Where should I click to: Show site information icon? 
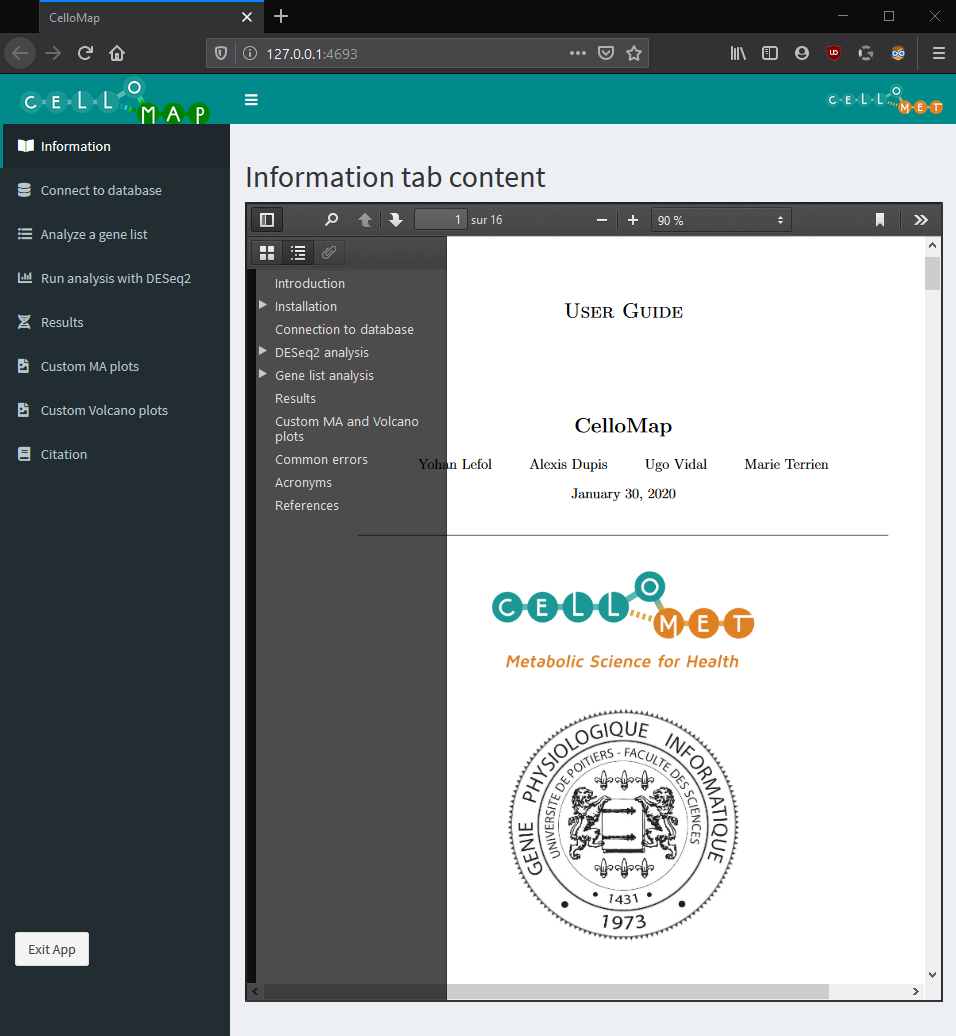[x=250, y=54]
